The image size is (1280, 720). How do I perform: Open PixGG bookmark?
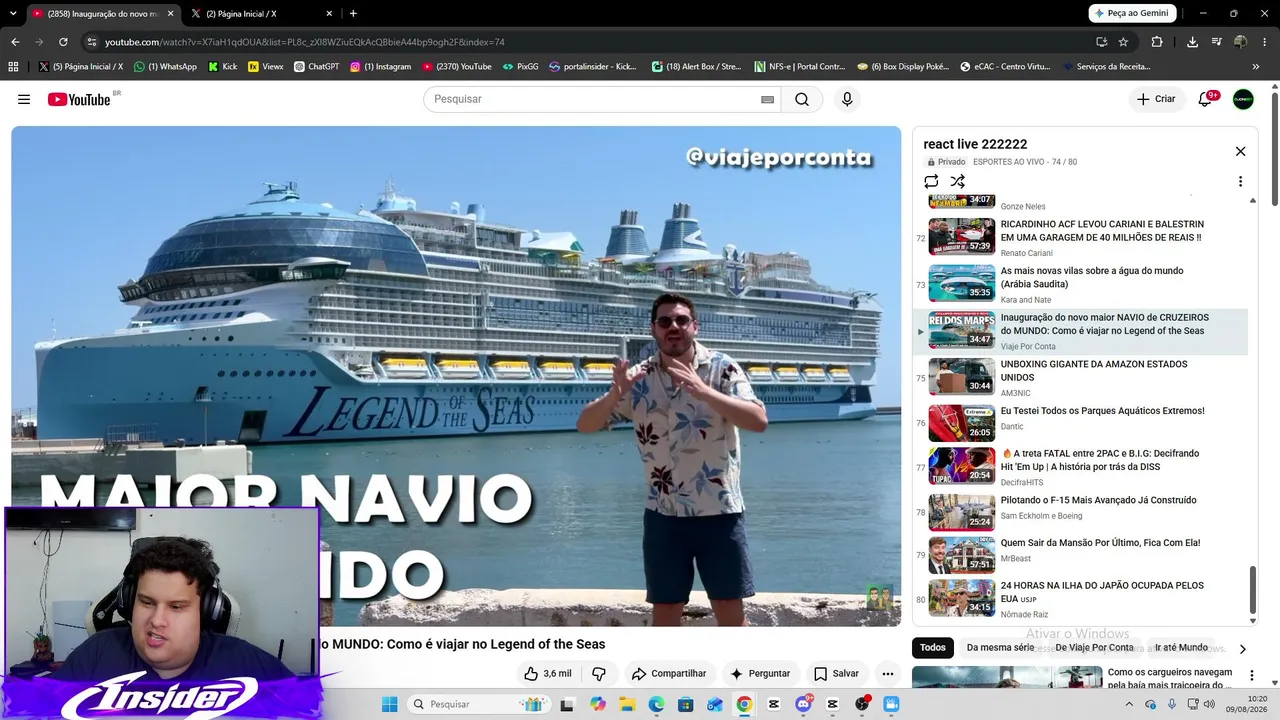520,67
